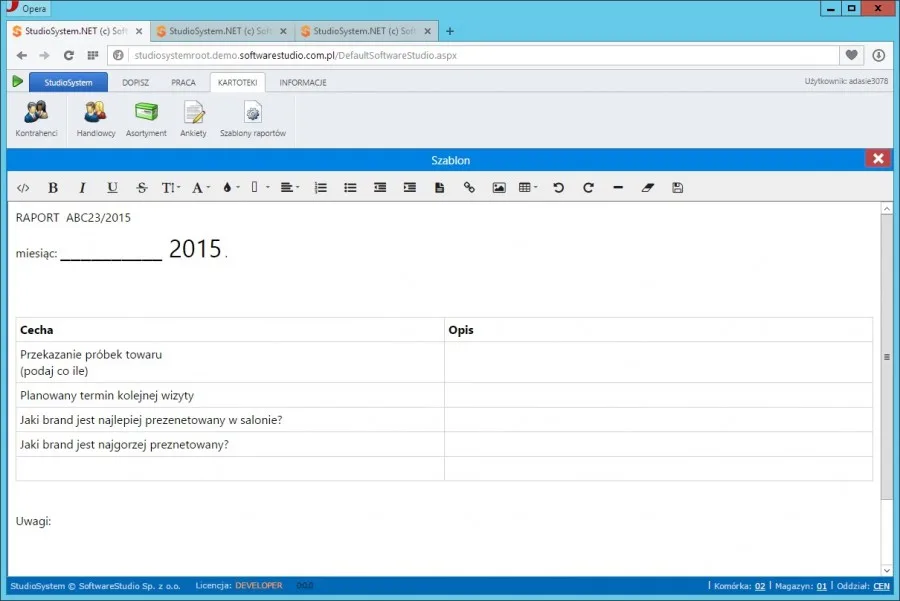The image size is (900, 601).
Task: Open the font family dropdown
Action: [201, 188]
